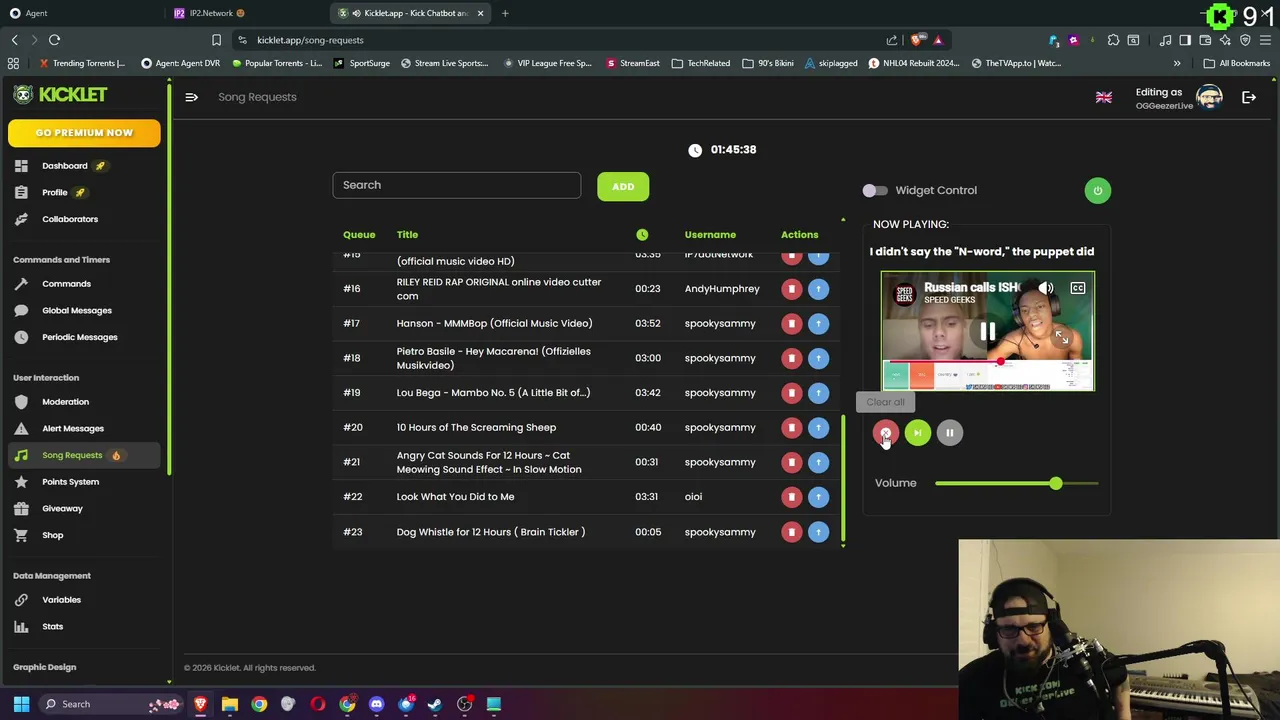Pause playback with the grey pause button
1280x720 pixels.
point(949,432)
